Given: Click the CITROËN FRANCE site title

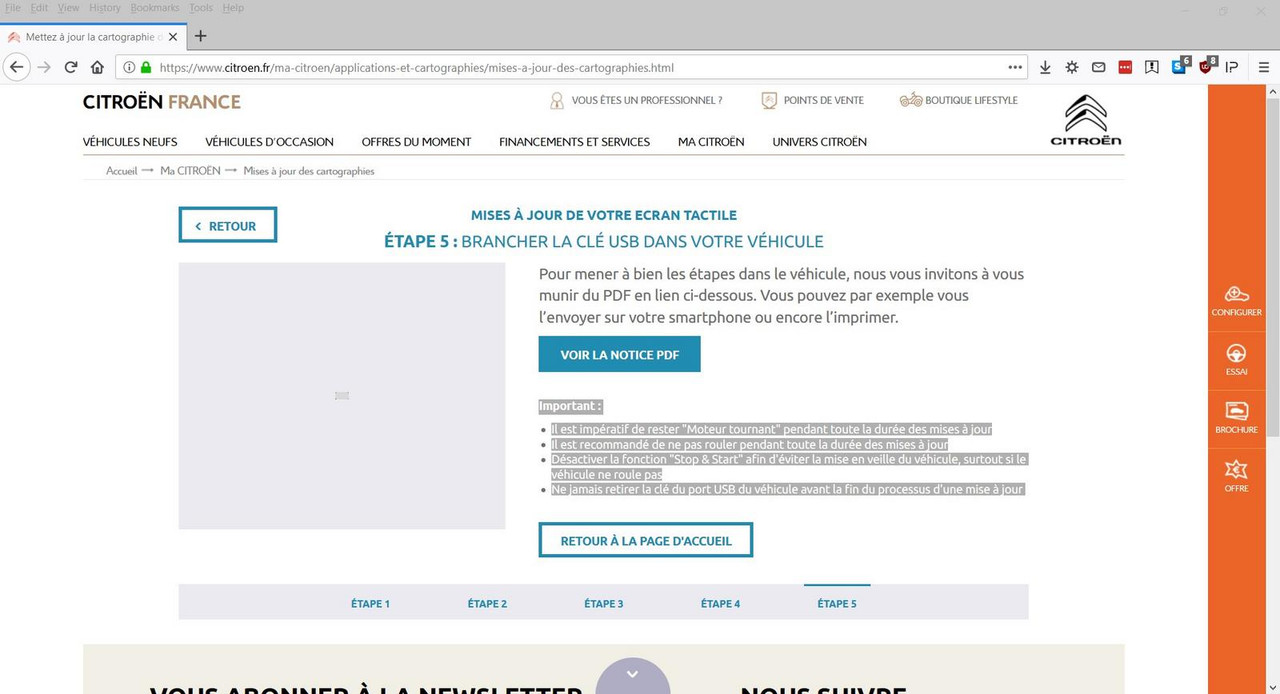Looking at the screenshot, I should point(162,101).
